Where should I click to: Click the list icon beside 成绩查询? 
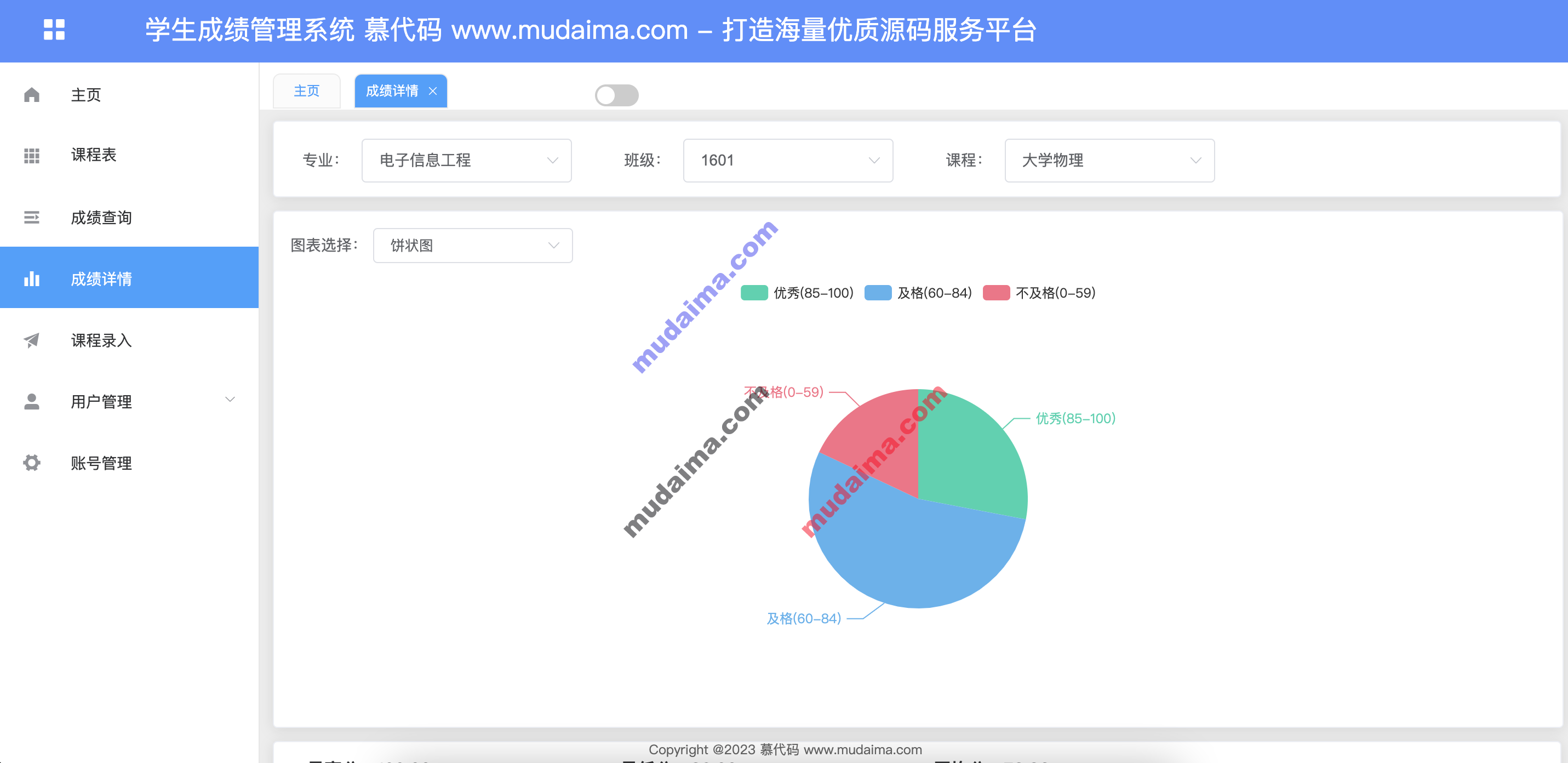tap(32, 218)
